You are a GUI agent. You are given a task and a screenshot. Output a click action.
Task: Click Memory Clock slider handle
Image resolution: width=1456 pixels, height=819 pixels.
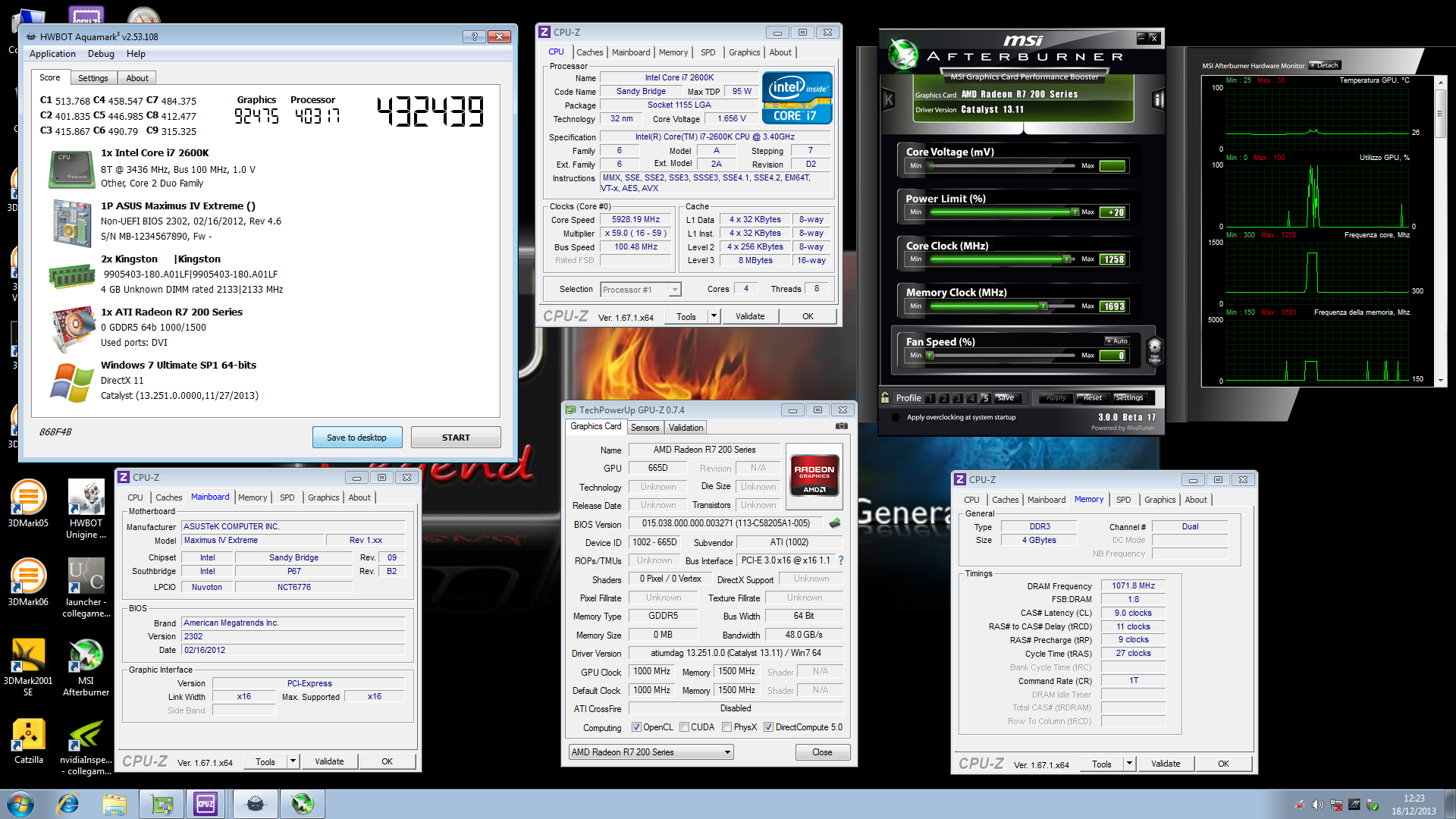1043,306
